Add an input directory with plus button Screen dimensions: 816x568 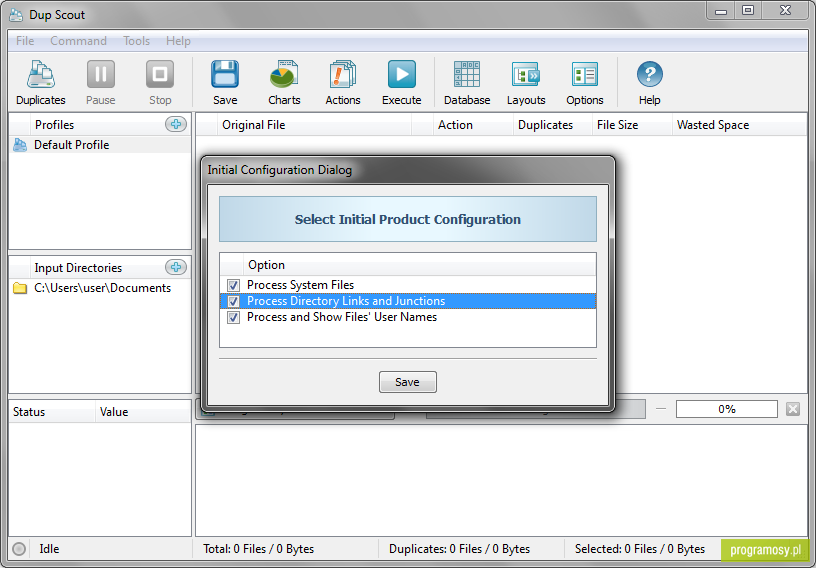coord(176,267)
